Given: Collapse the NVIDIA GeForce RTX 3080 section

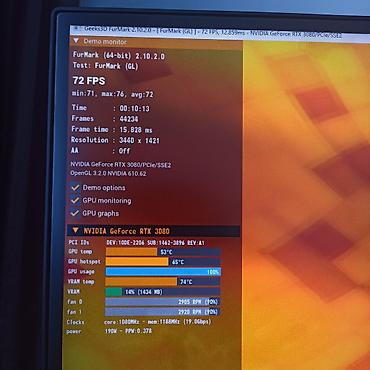Looking at the screenshot, I should tap(76, 231).
